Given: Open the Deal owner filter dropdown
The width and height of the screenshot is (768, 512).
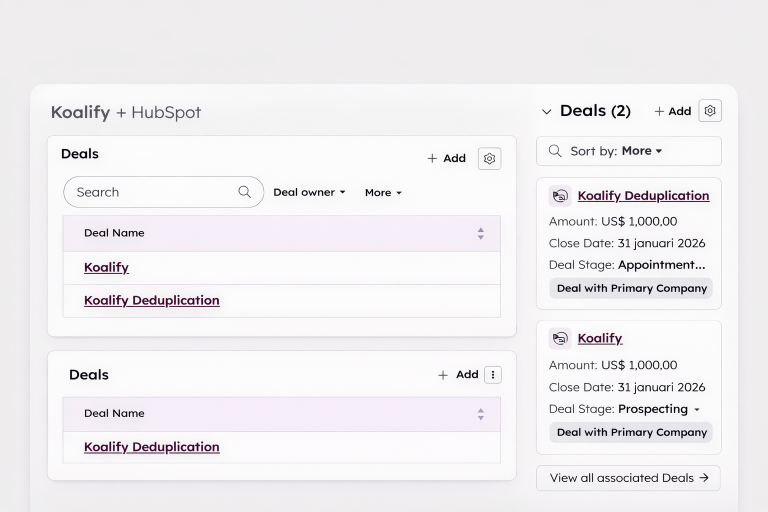Looking at the screenshot, I should 309,192.
